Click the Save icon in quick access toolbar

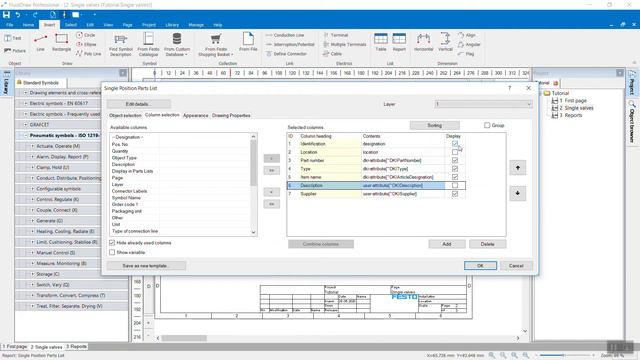6,15
